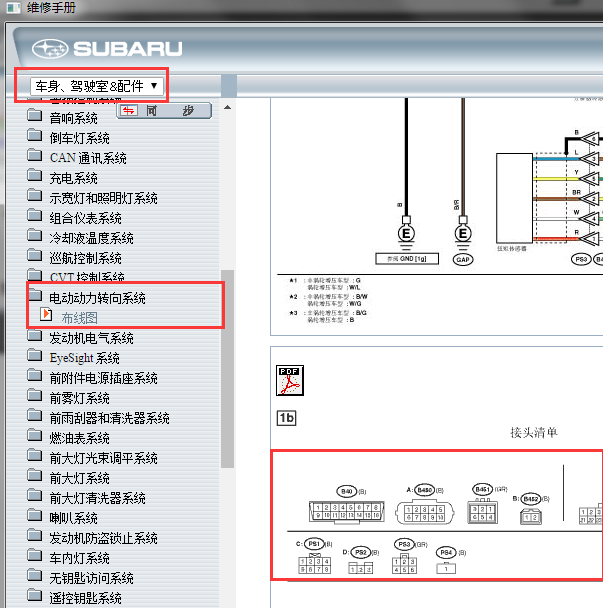The width and height of the screenshot is (603, 608).
Task: Select the 前雨刮器和清洗器系统 tree label
Action: point(110,418)
